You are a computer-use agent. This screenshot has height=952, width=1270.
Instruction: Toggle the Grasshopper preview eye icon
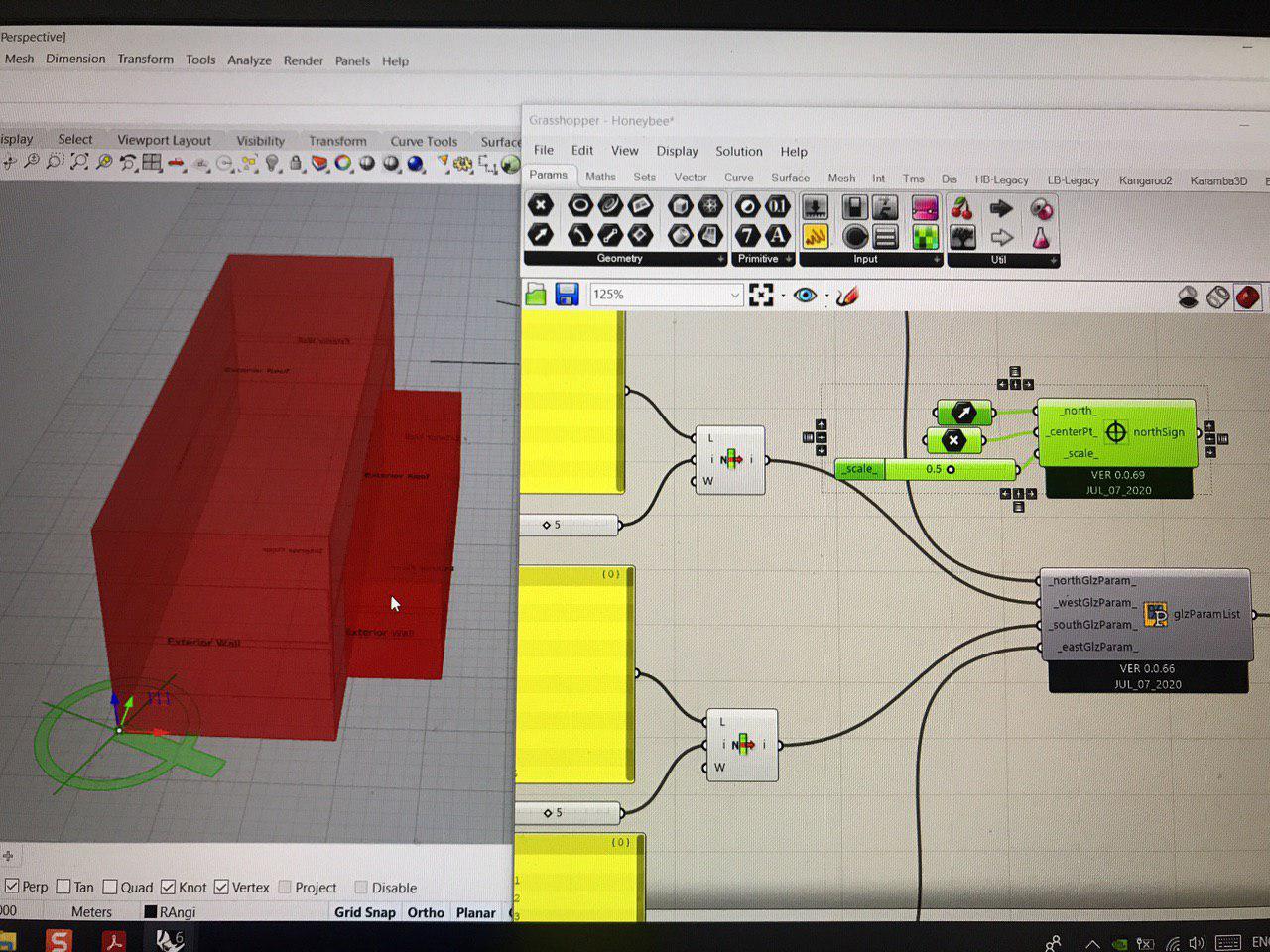pyautogui.click(x=805, y=296)
